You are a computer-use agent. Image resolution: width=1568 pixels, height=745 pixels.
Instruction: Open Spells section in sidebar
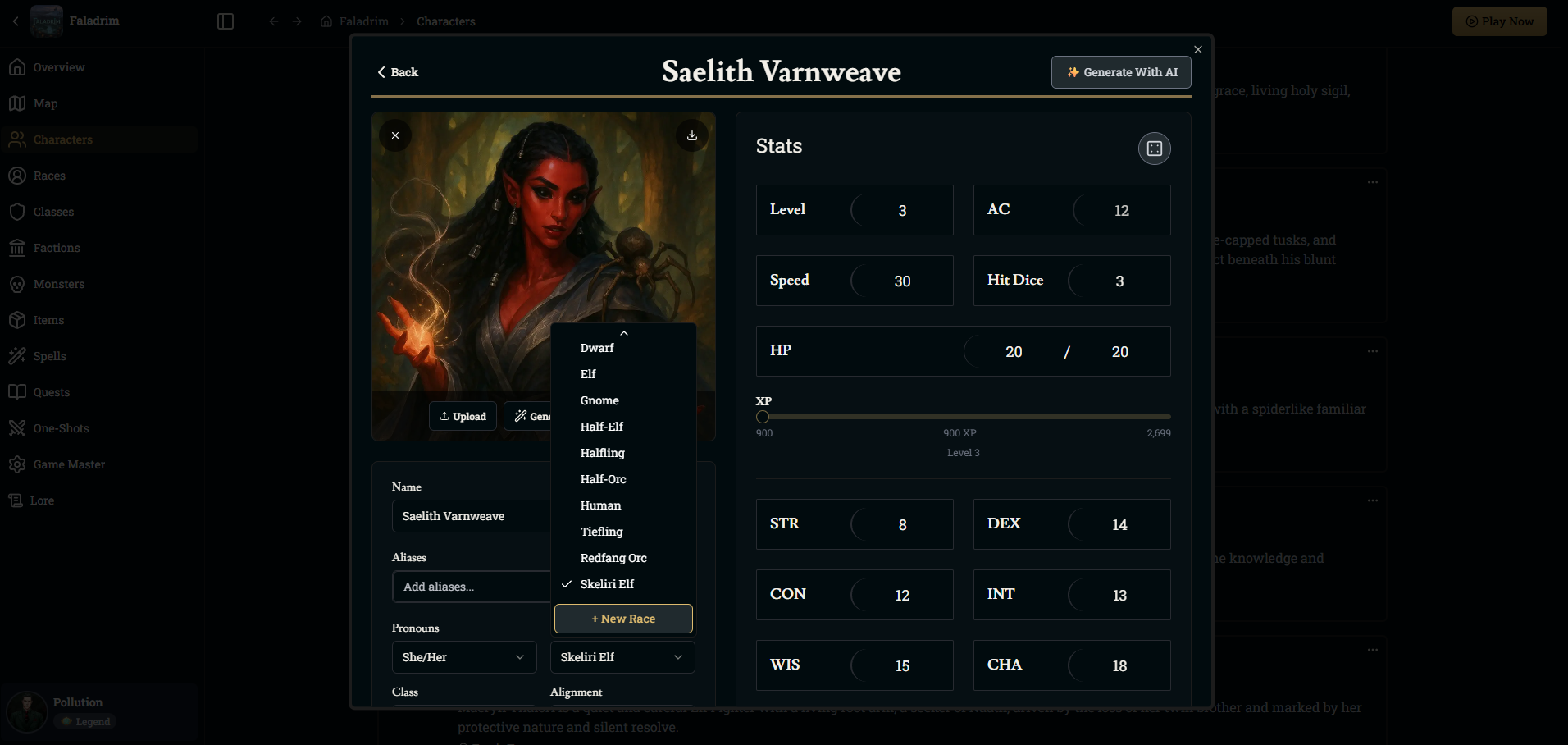pos(49,356)
